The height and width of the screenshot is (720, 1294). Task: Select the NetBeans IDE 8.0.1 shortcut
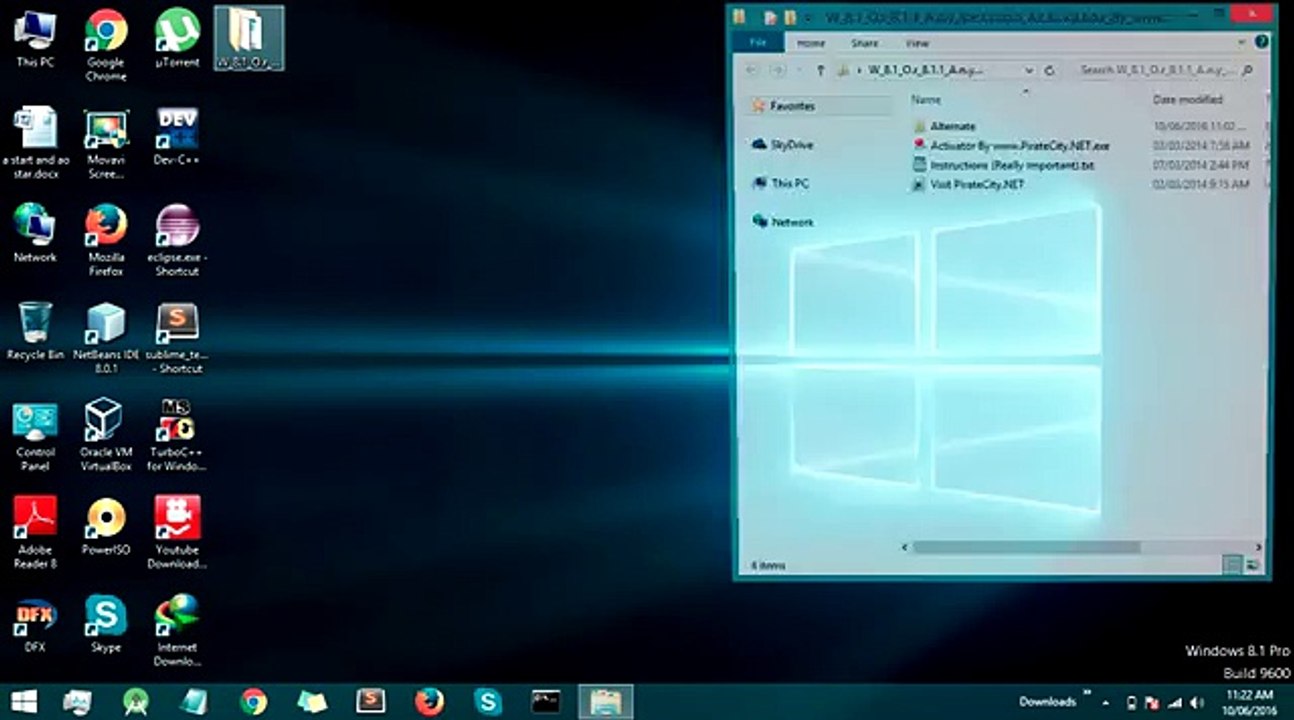click(106, 338)
